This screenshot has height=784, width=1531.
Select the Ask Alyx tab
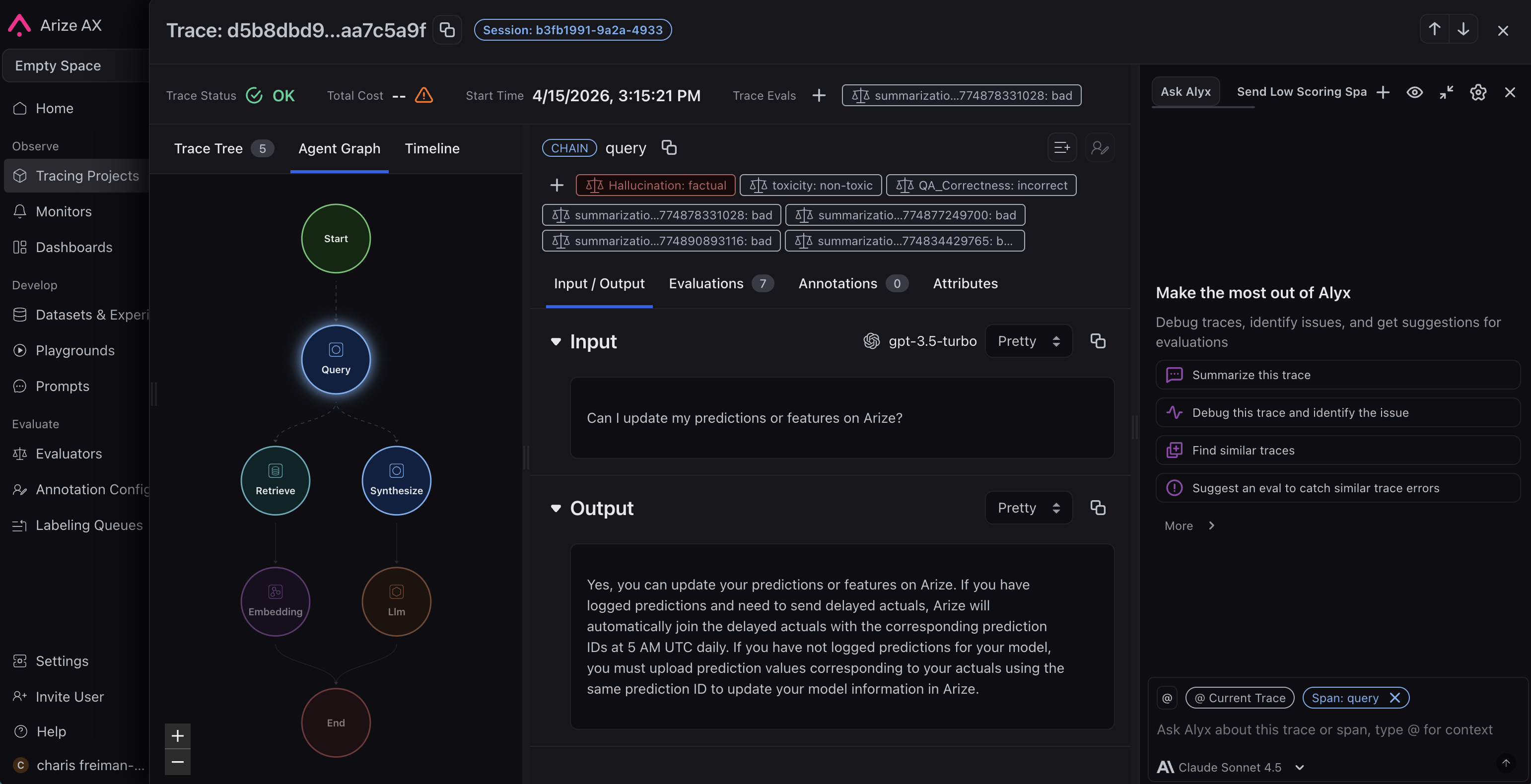[x=1185, y=91]
